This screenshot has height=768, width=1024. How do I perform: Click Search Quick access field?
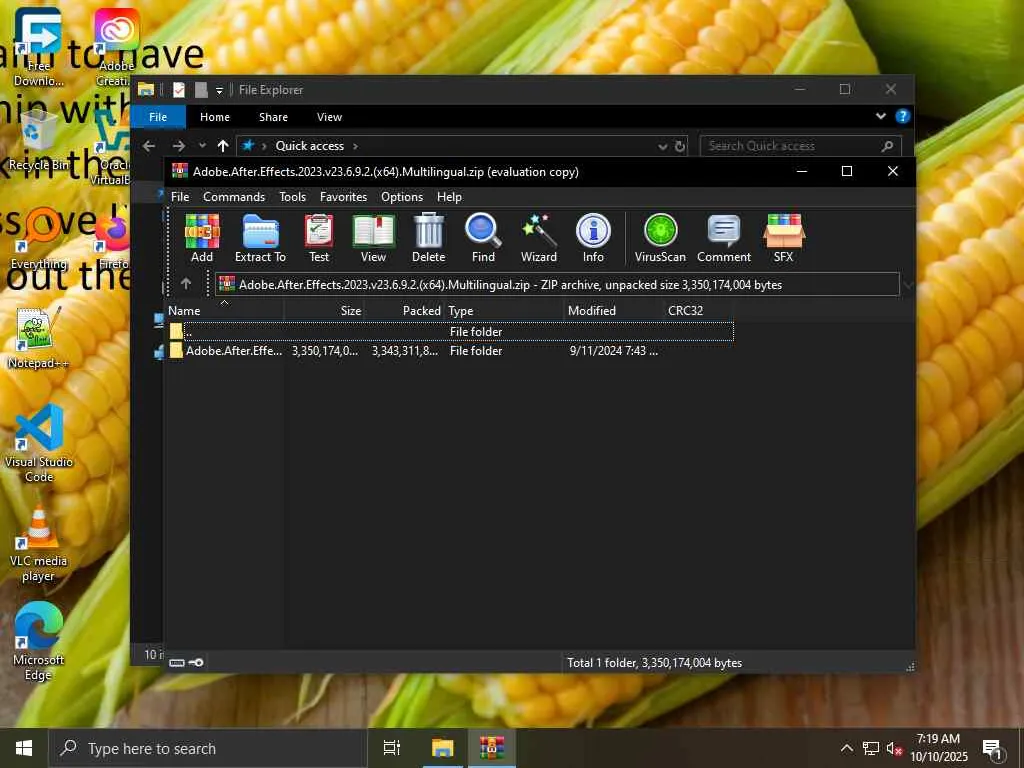coord(801,146)
